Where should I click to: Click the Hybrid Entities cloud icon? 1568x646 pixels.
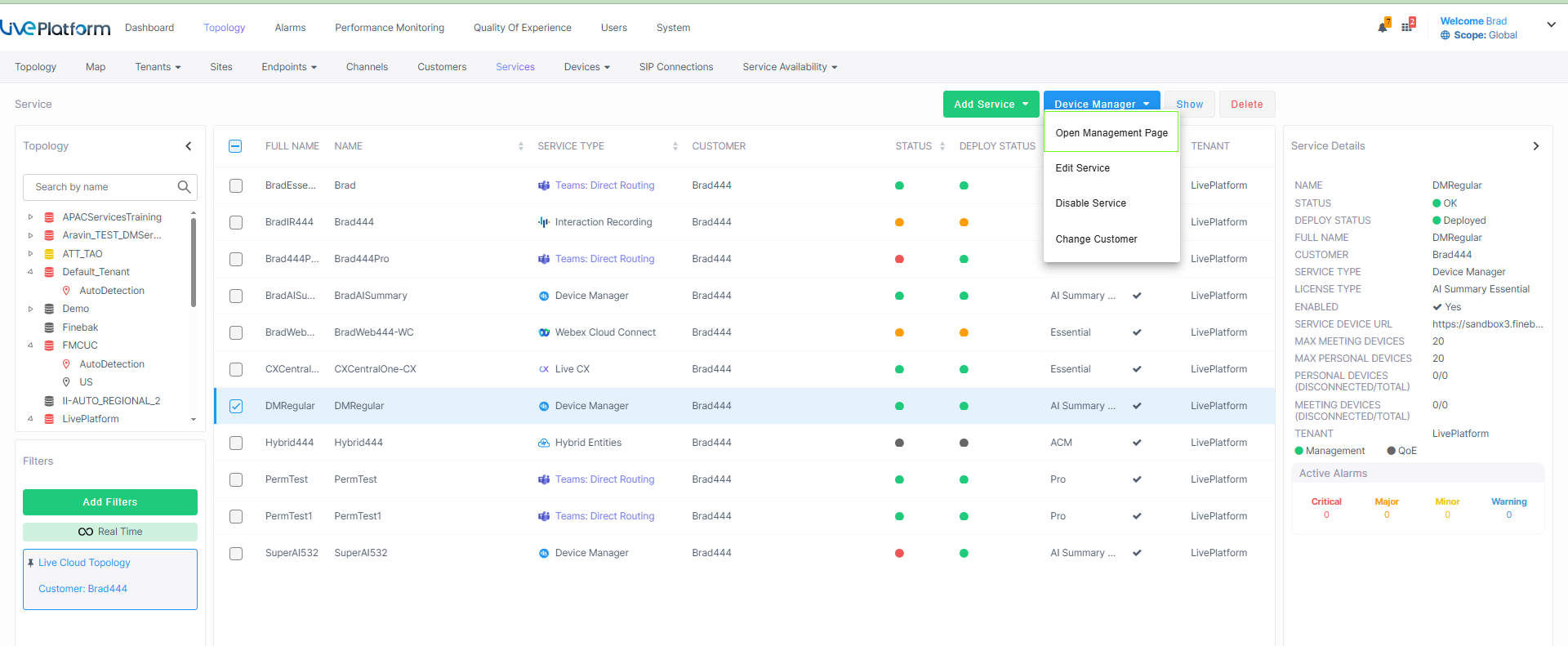click(x=544, y=443)
